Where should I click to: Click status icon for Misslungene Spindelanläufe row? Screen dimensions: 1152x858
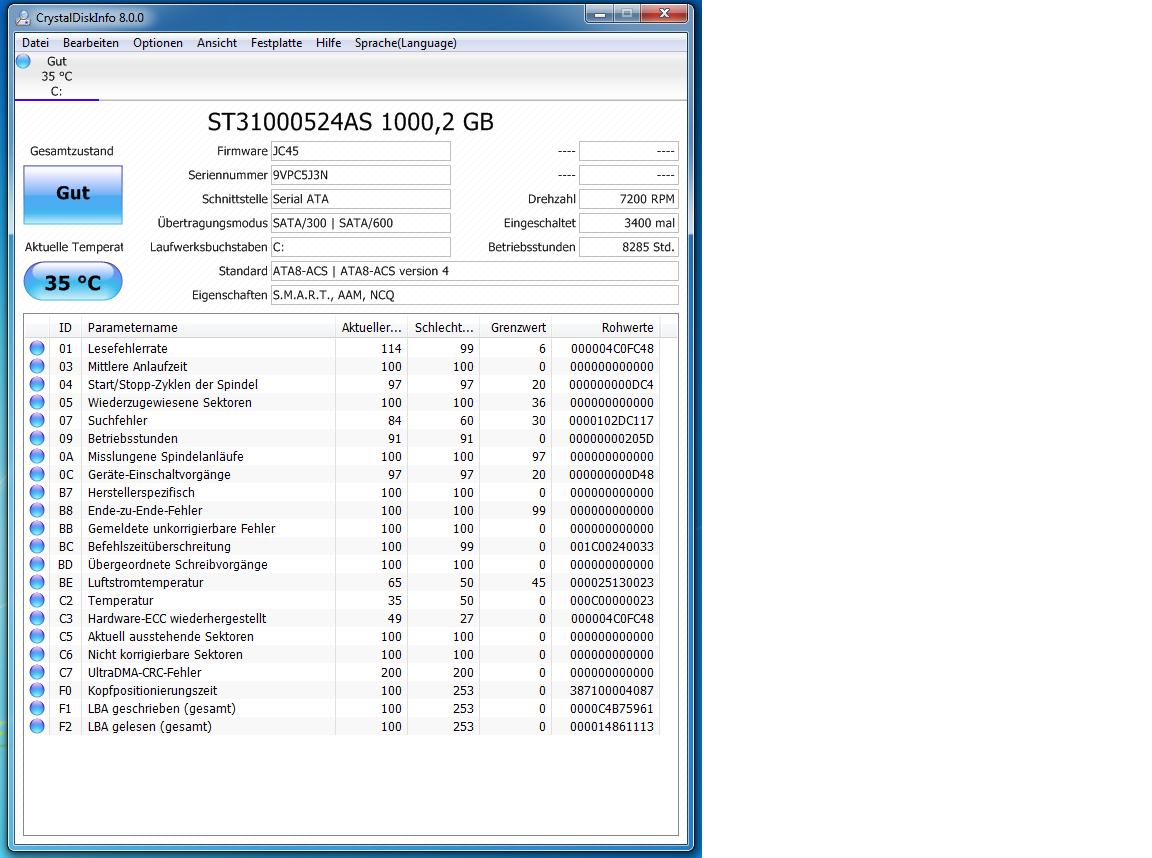click(x=37, y=456)
